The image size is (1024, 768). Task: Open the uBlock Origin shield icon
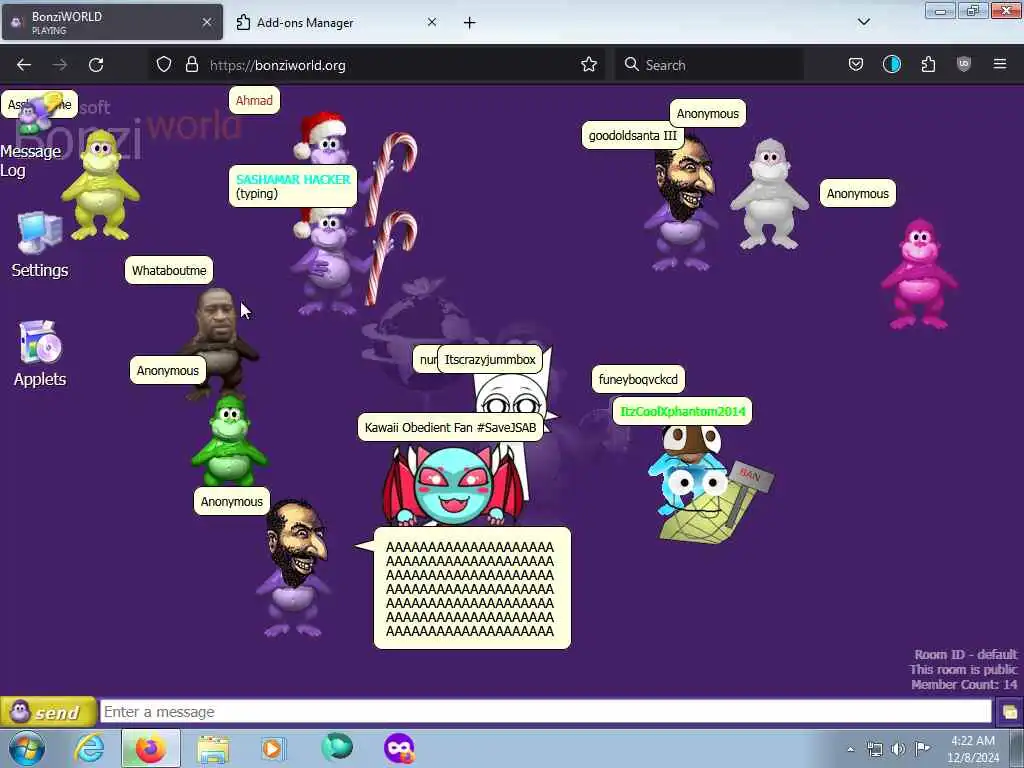click(964, 64)
